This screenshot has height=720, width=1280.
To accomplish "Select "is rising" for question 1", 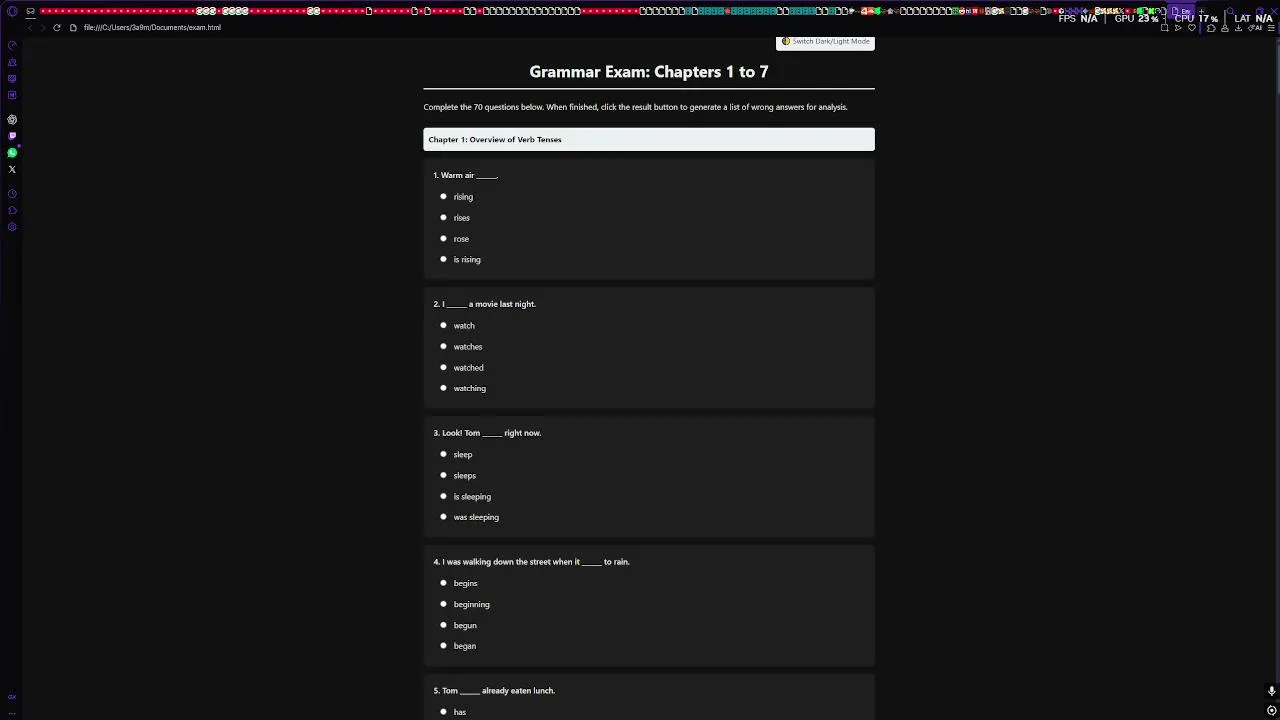I will (443, 260).
